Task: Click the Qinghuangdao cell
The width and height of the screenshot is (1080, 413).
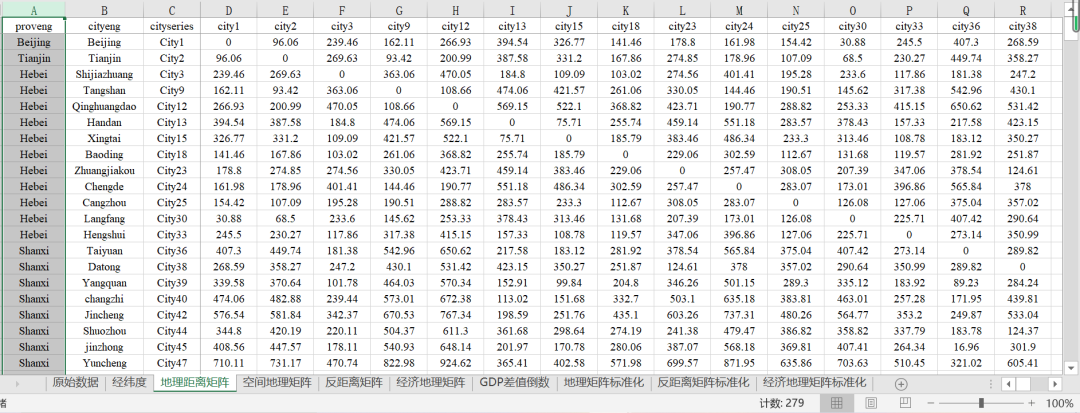Action: (x=105, y=106)
